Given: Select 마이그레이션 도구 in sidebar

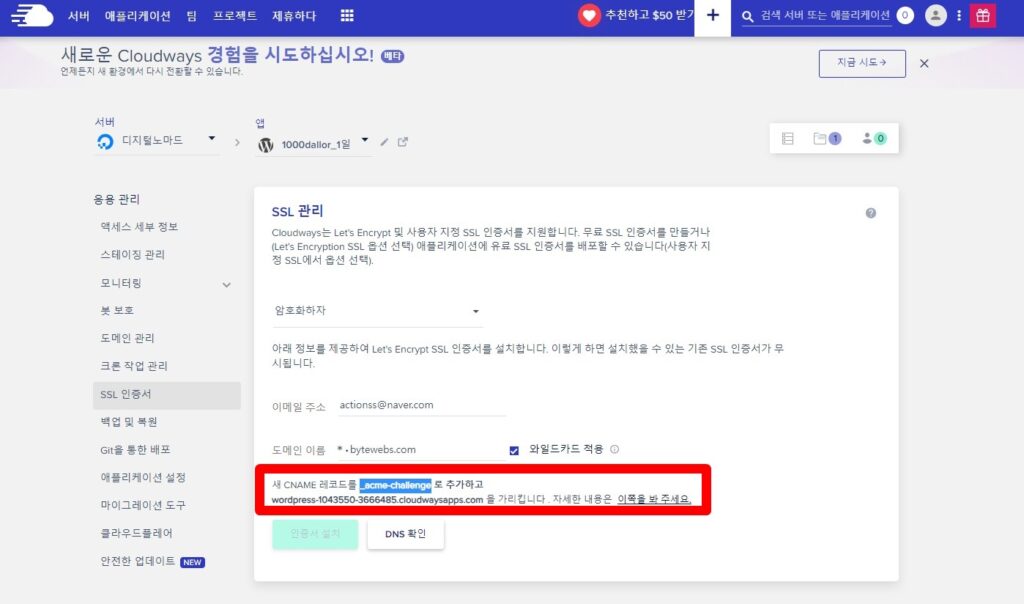Looking at the screenshot, I should click(x=143, y=505).
